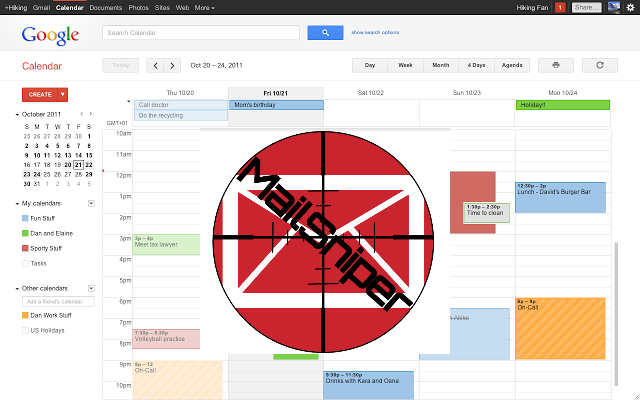The height and width of the screenshot is (400, 640).
Task: Print the calendar using the printer icon
Action: tap(554, 65)
